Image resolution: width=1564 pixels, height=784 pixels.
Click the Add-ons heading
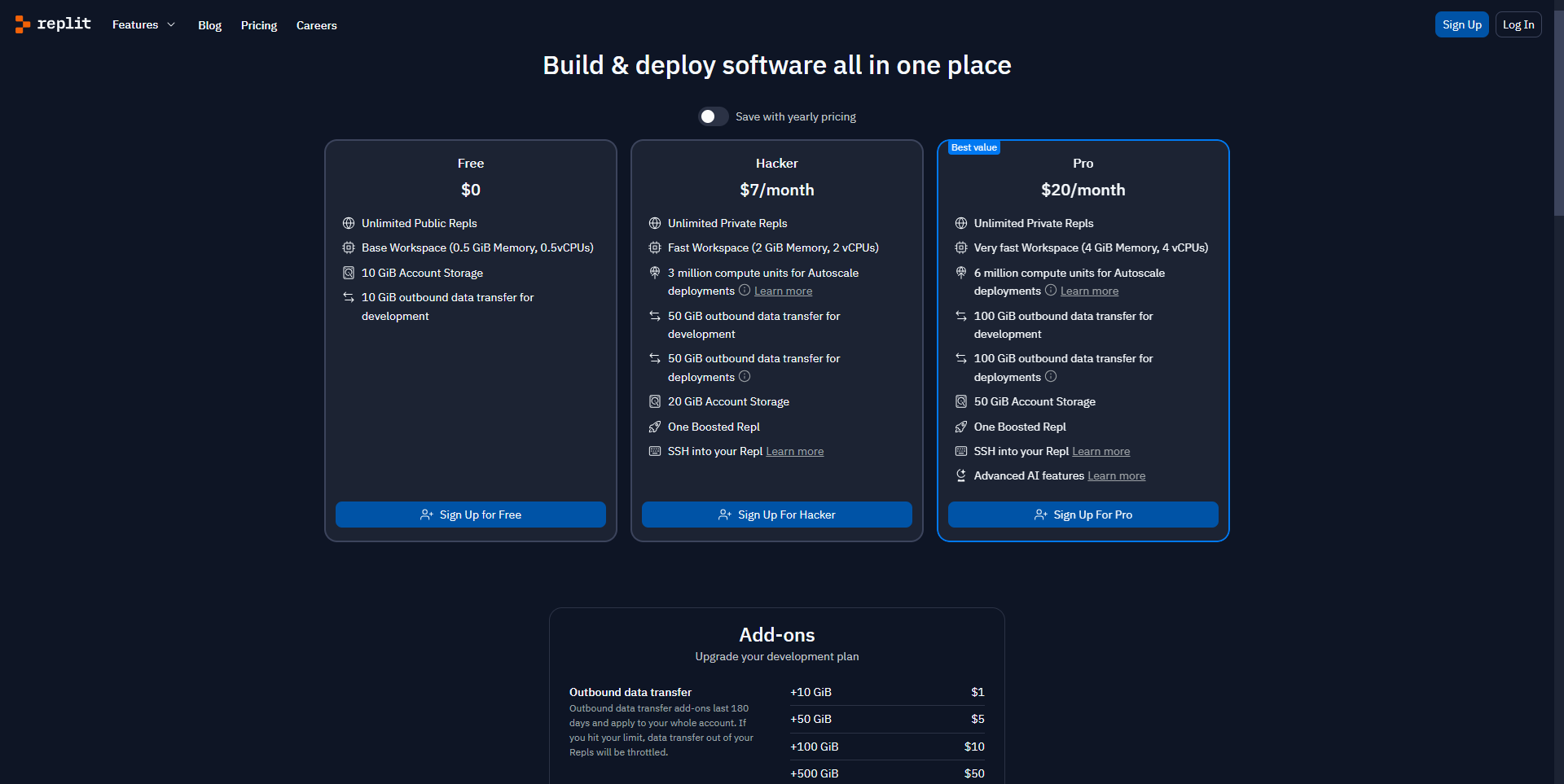point(777,635)
